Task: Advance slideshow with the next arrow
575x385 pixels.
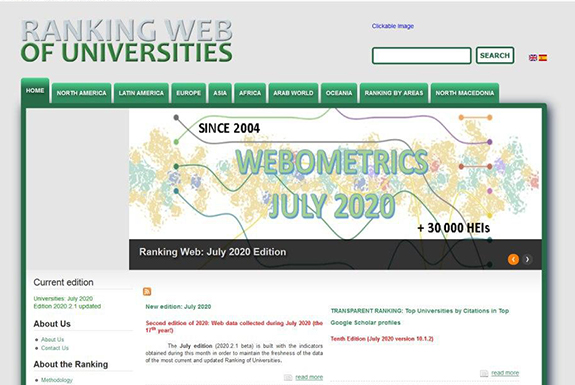Action: point(527,259)
